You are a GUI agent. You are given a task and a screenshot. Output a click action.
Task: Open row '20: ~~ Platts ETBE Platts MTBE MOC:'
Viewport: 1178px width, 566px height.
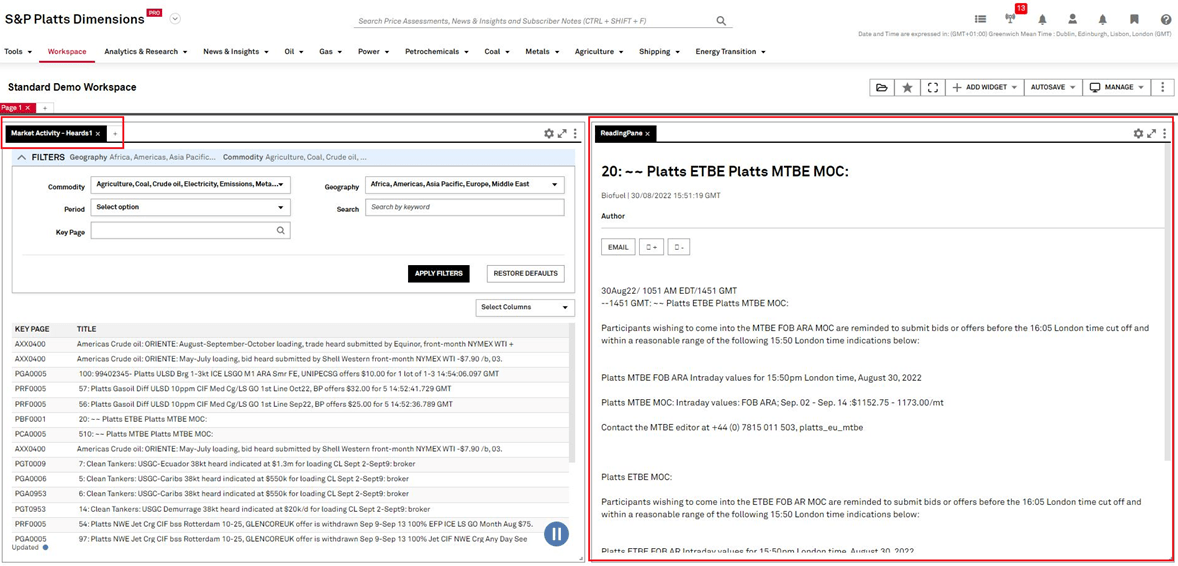click(291, 419)
